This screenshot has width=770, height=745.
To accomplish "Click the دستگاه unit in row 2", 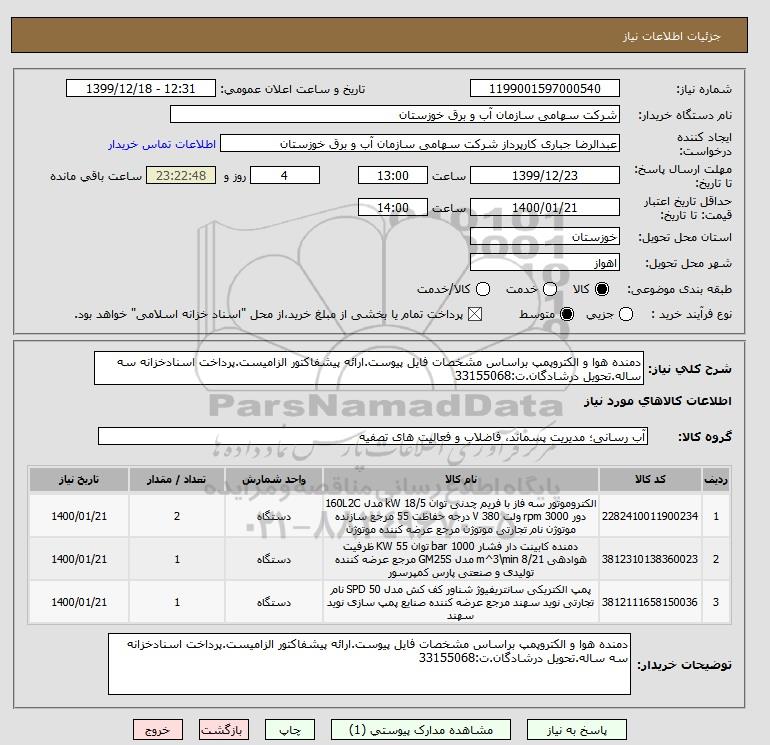I will pyautogui.click(x=274, y=559).
